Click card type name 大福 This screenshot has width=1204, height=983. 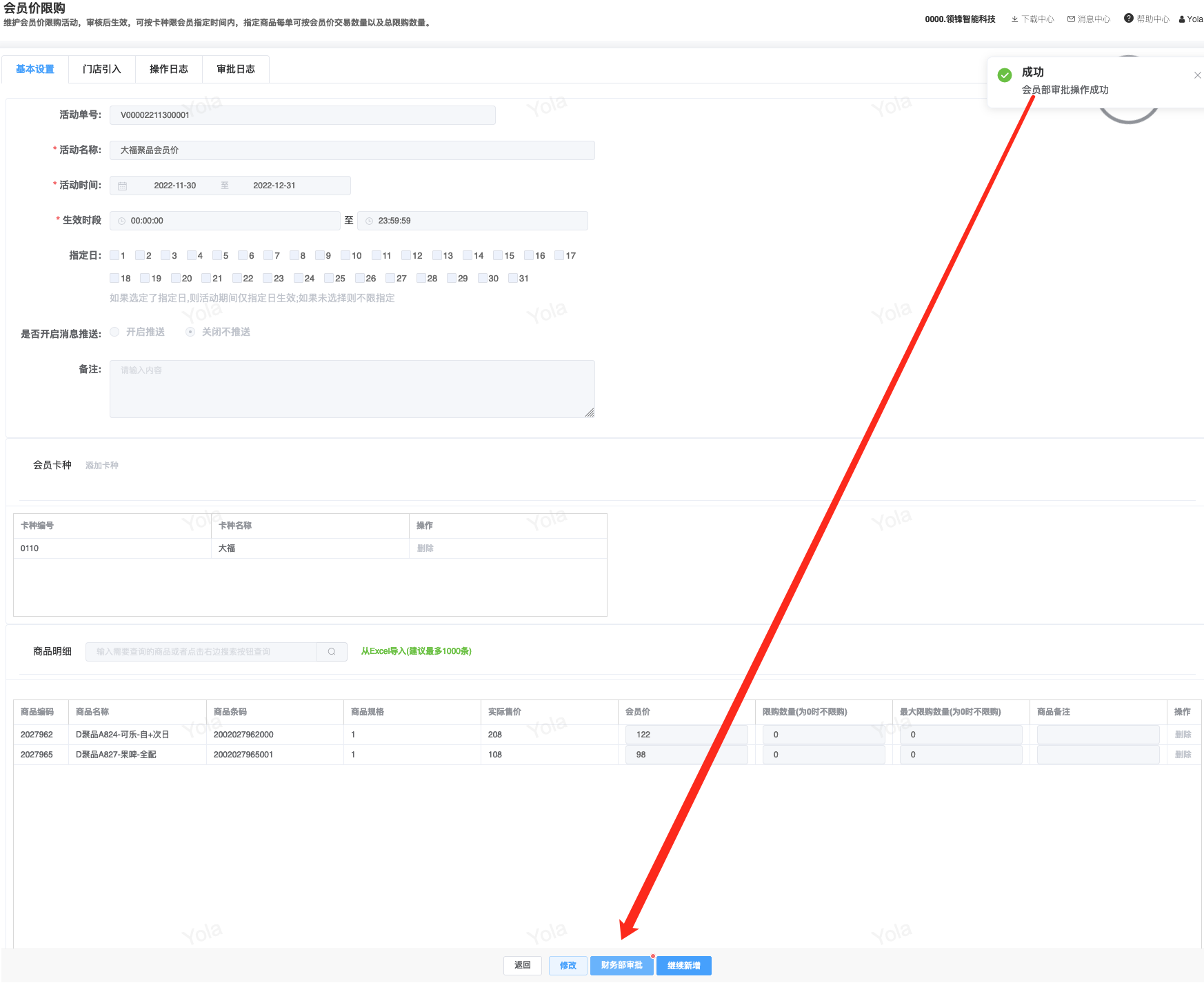[x=227, y=548]
